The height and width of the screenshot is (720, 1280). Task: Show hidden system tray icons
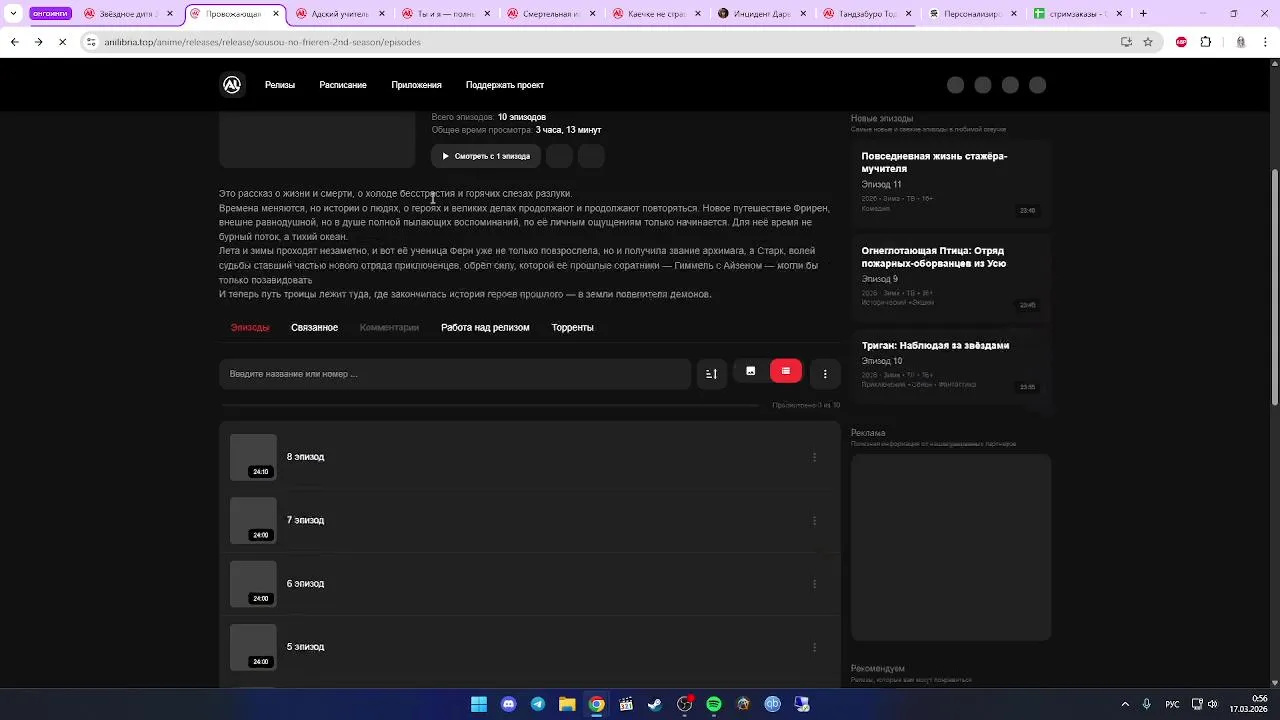point(1125,704)
